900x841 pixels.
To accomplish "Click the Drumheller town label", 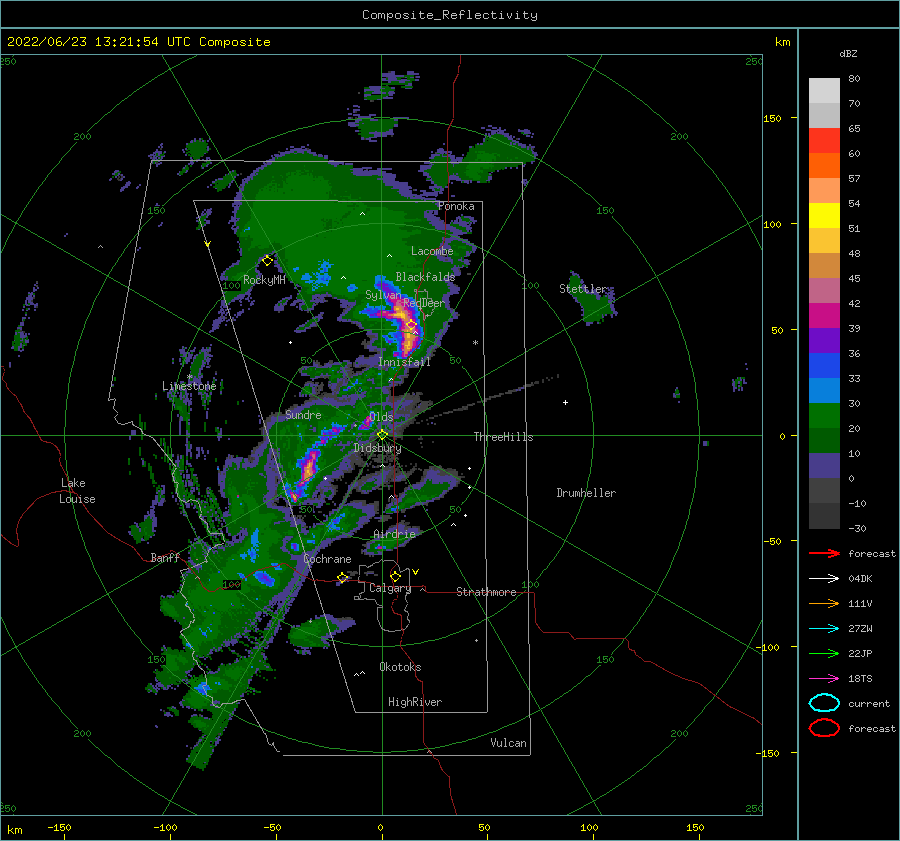I will click(586, 493).
